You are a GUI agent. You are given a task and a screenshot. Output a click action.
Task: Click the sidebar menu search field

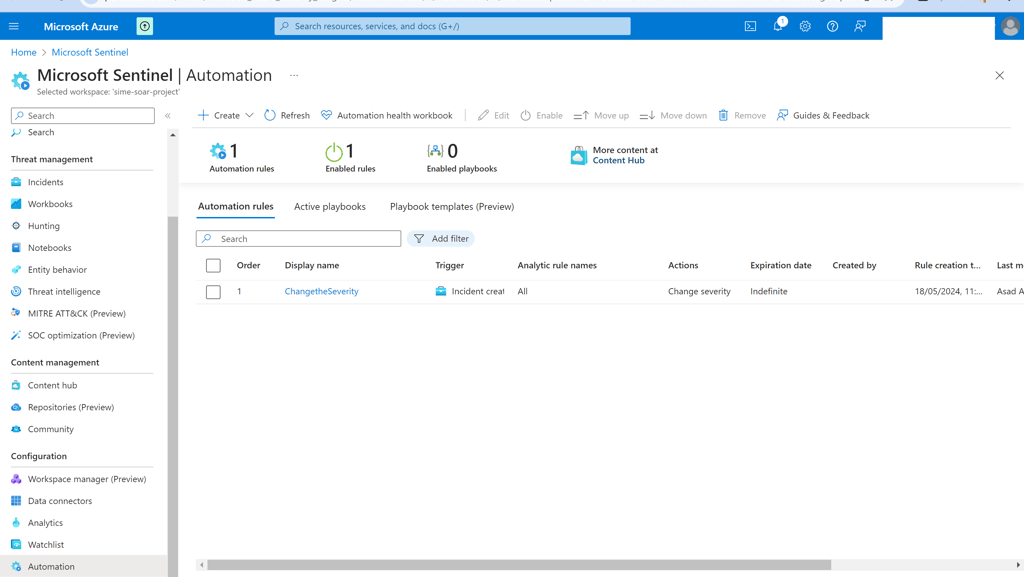tap(83, 116)
